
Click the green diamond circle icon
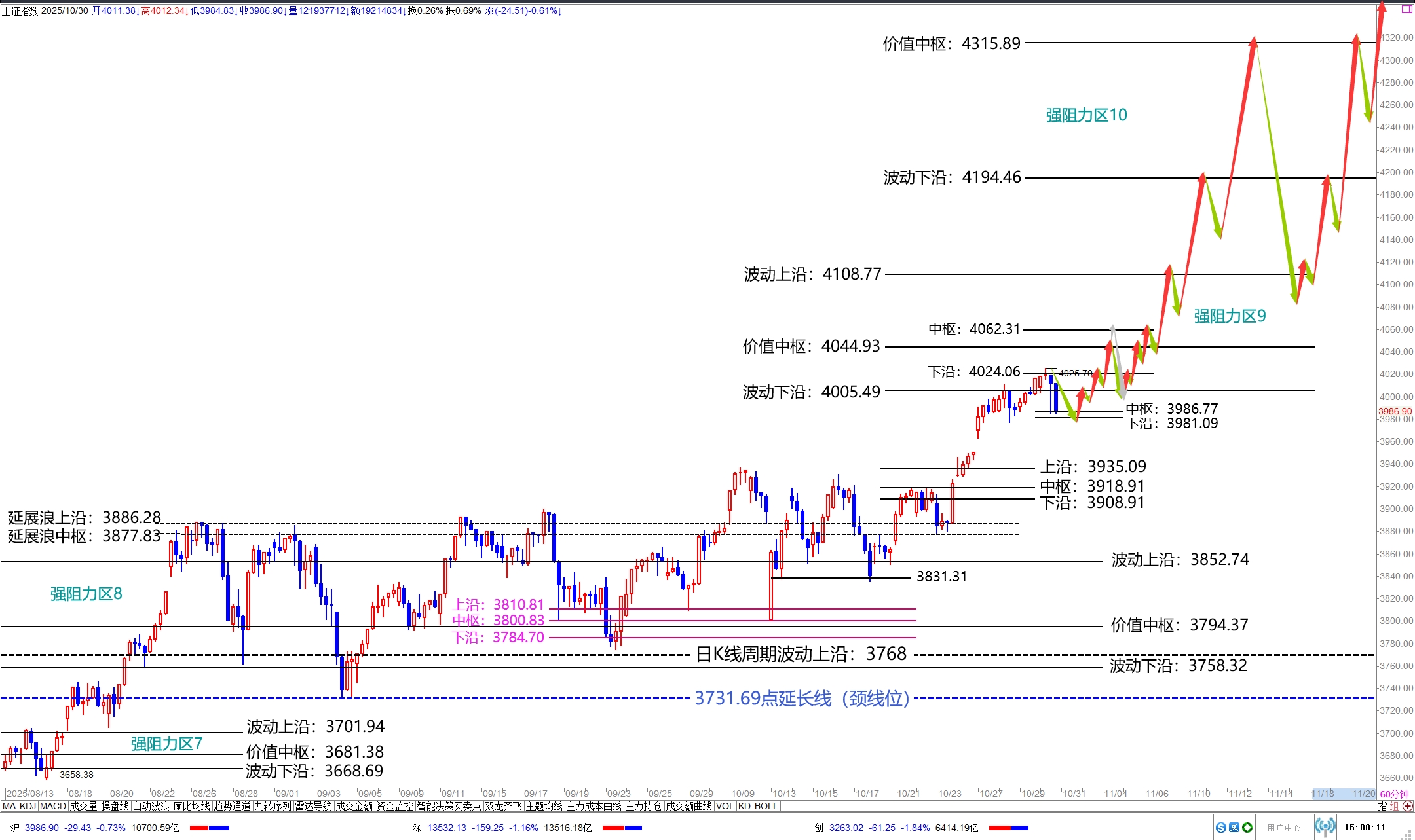tap(1247, 828)
